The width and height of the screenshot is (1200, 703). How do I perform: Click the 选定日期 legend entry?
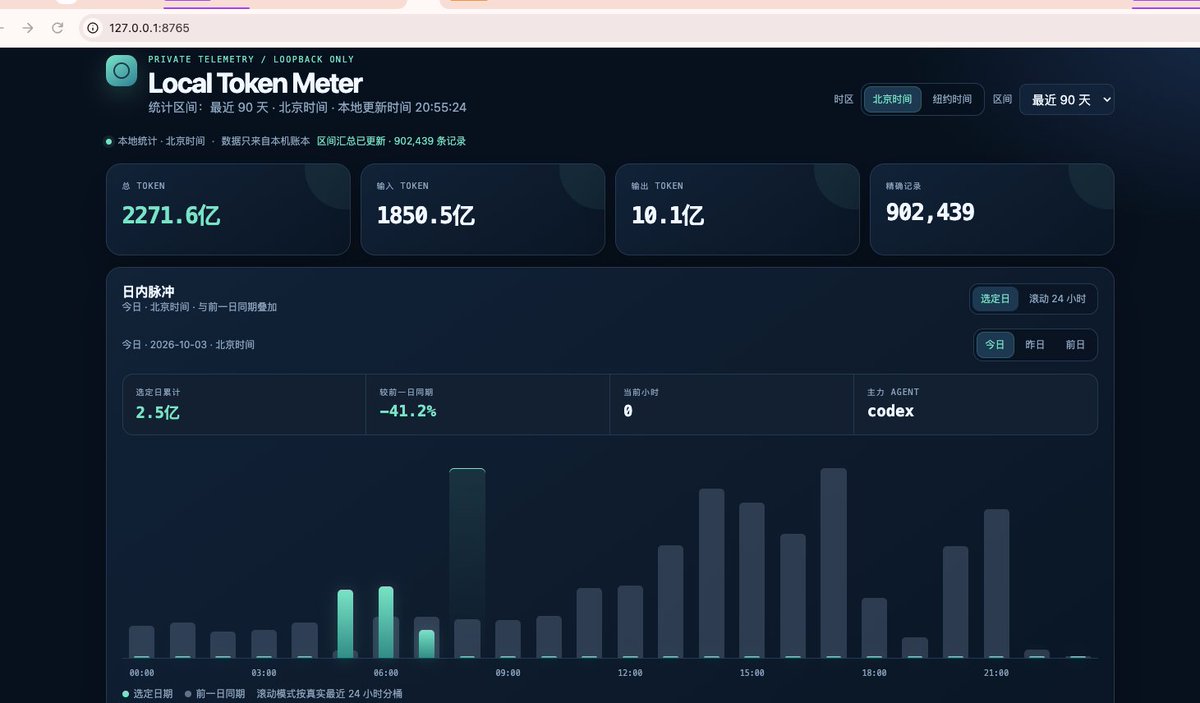(x=148, y=693)
